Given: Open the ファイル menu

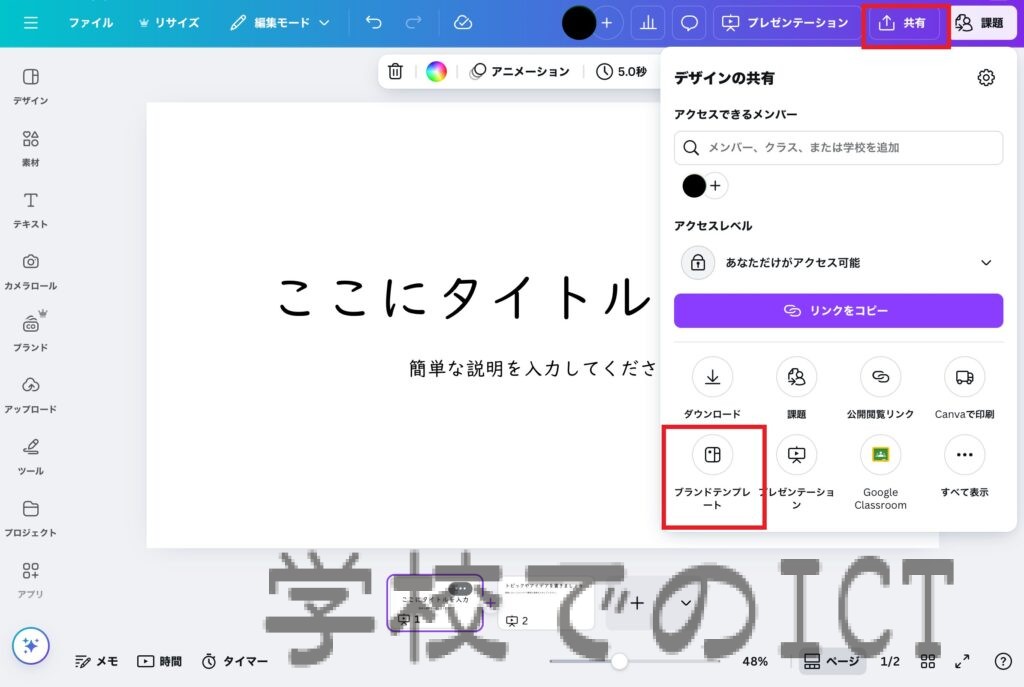Looking at the screenshot, I should pyautogui.click(x=90, y=23).
